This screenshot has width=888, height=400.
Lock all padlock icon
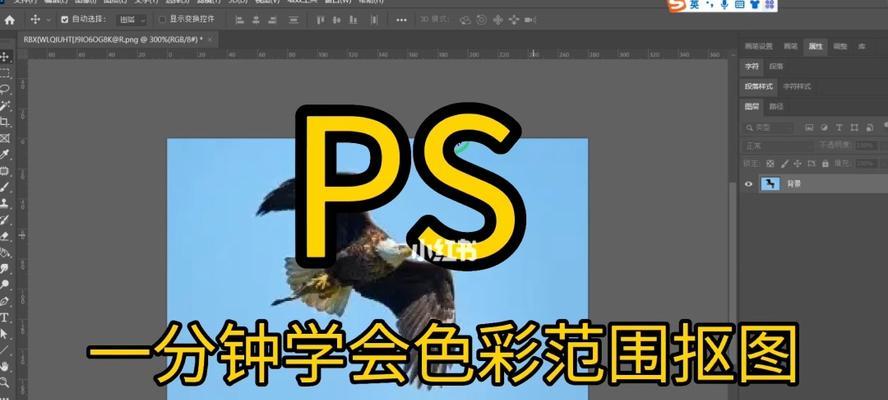pos(825,164)
